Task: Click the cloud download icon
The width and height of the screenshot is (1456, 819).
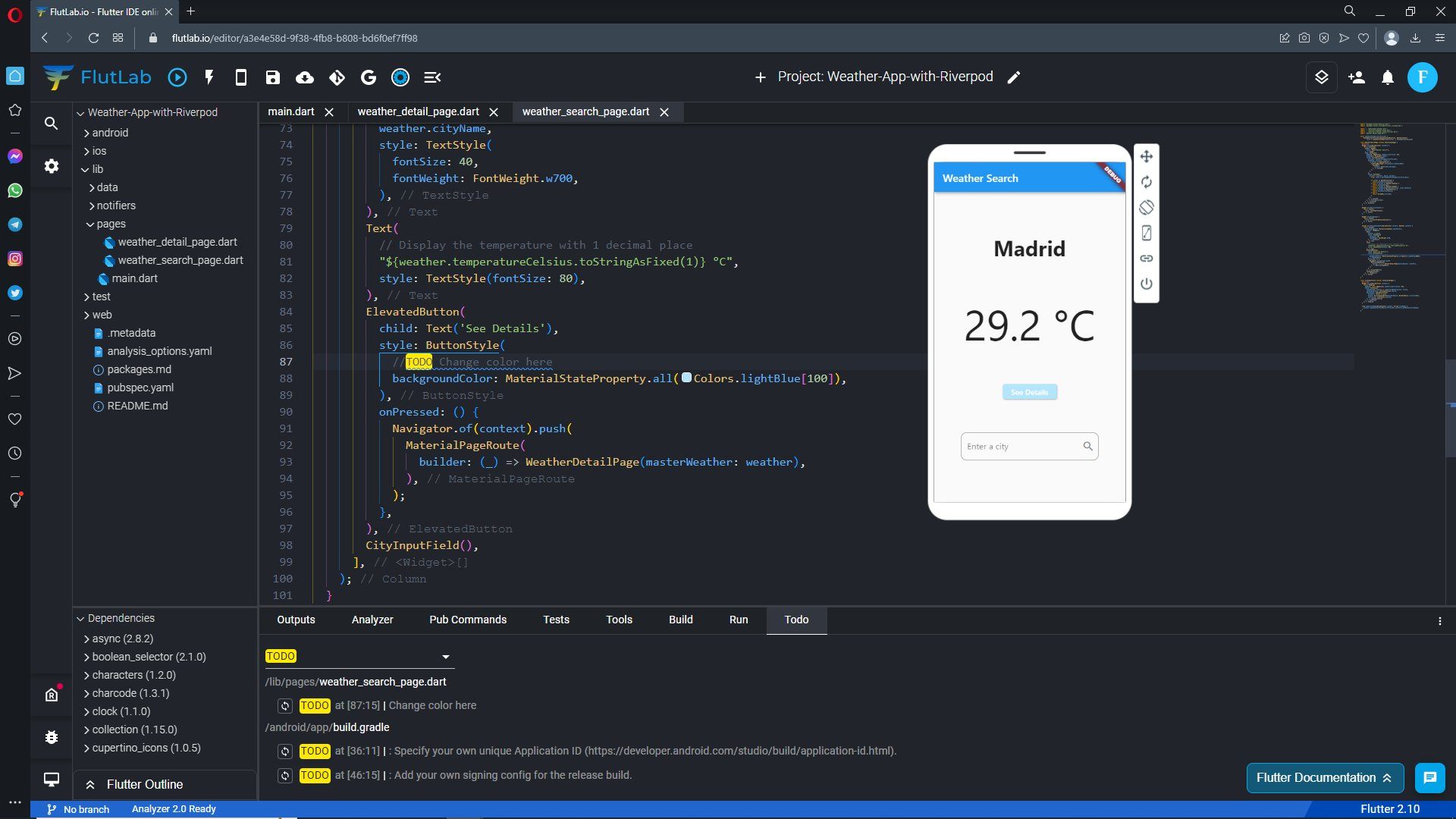Action: [x=305, y=77]
